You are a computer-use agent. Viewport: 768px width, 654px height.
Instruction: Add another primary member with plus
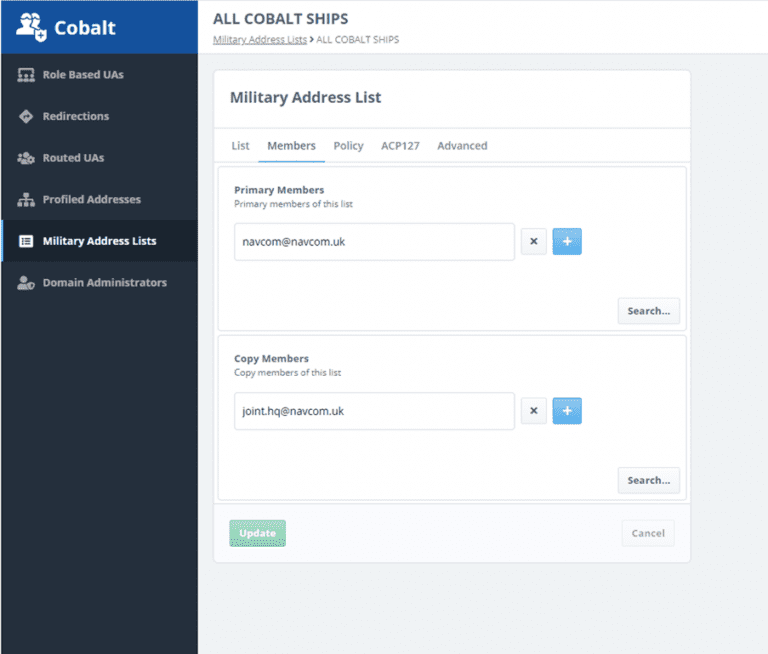point(567,242)
